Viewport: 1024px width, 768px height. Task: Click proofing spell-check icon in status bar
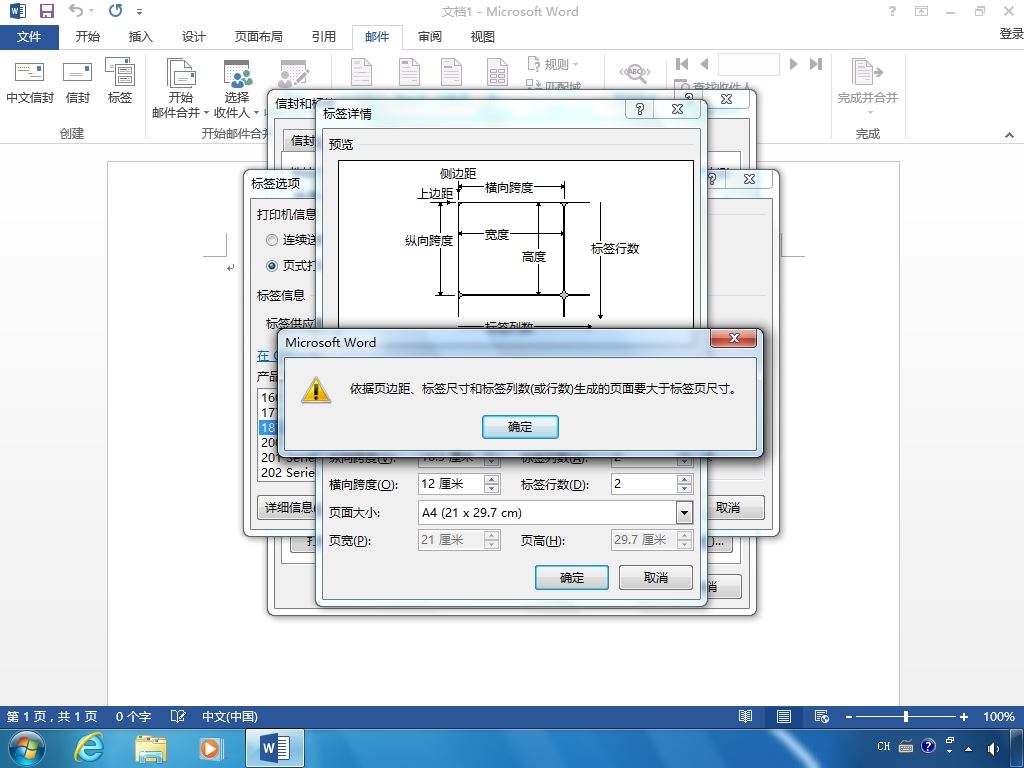178,716
